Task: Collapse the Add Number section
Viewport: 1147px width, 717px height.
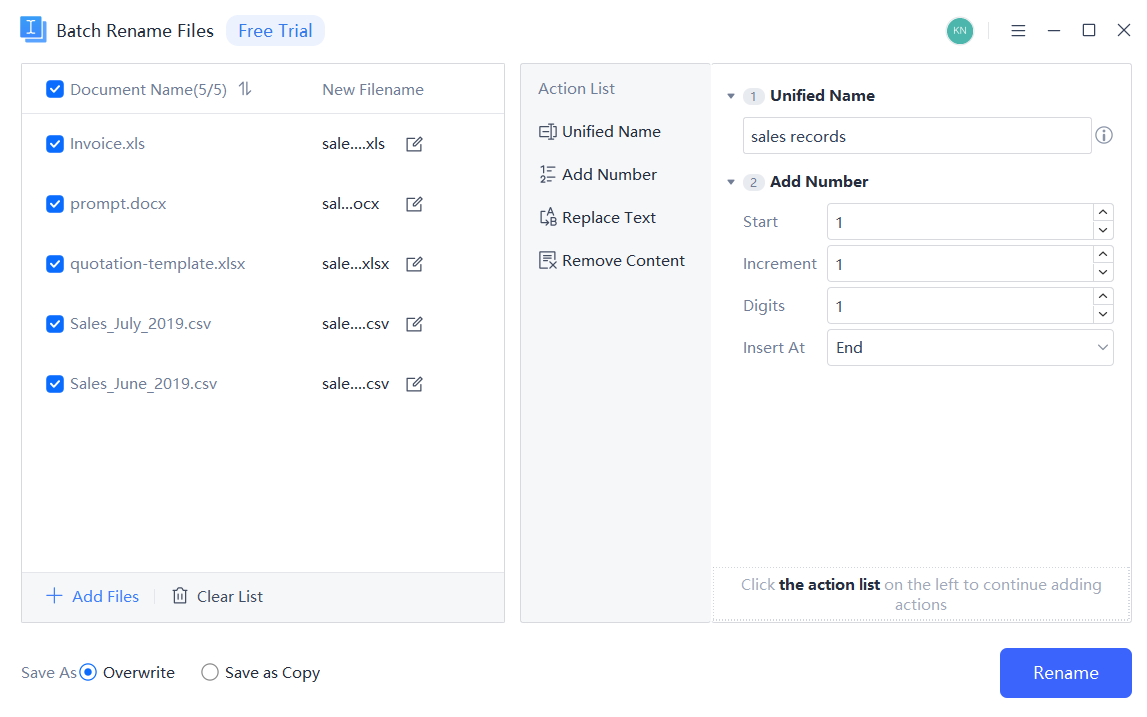Action: pyautogui.click(x=730, y=182)
